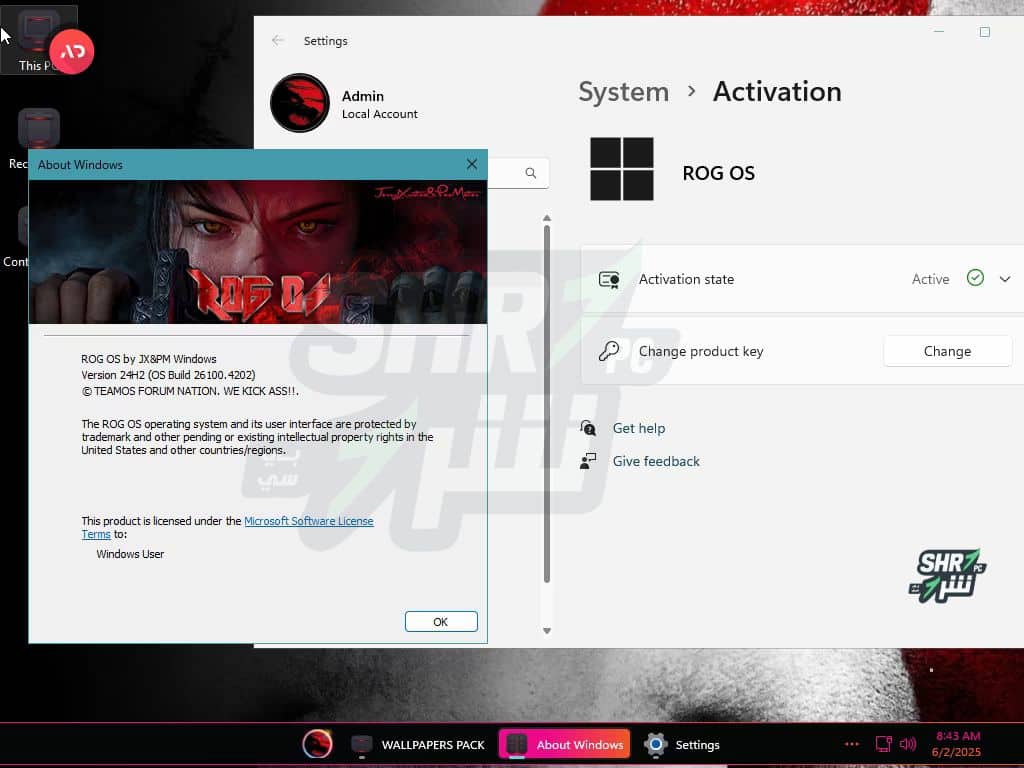Switch to About Windows on the taskbar
The image size is (1024, 768).
(564, 744)
